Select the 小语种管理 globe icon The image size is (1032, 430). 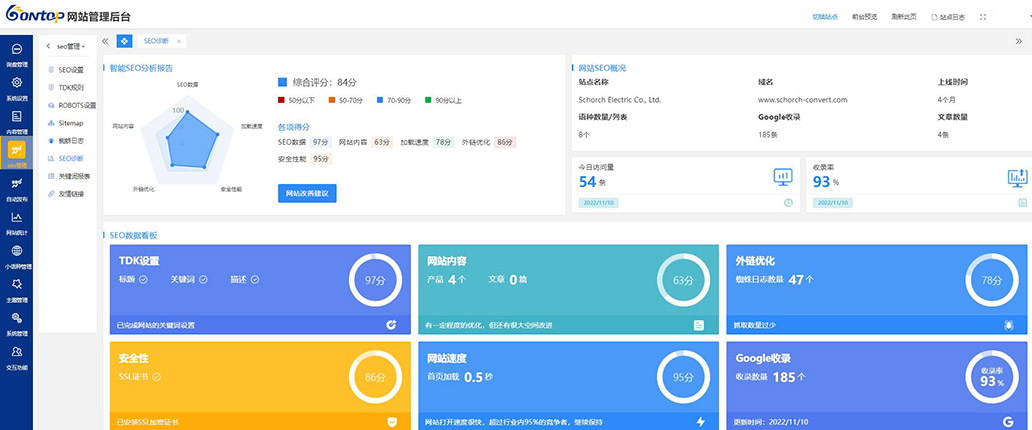[x=16, y=252]
